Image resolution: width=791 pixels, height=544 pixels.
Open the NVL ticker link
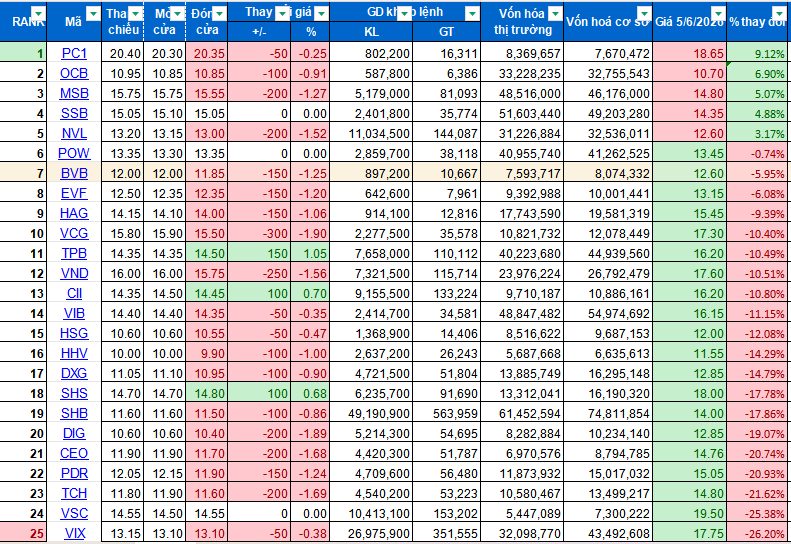[74, 133]
